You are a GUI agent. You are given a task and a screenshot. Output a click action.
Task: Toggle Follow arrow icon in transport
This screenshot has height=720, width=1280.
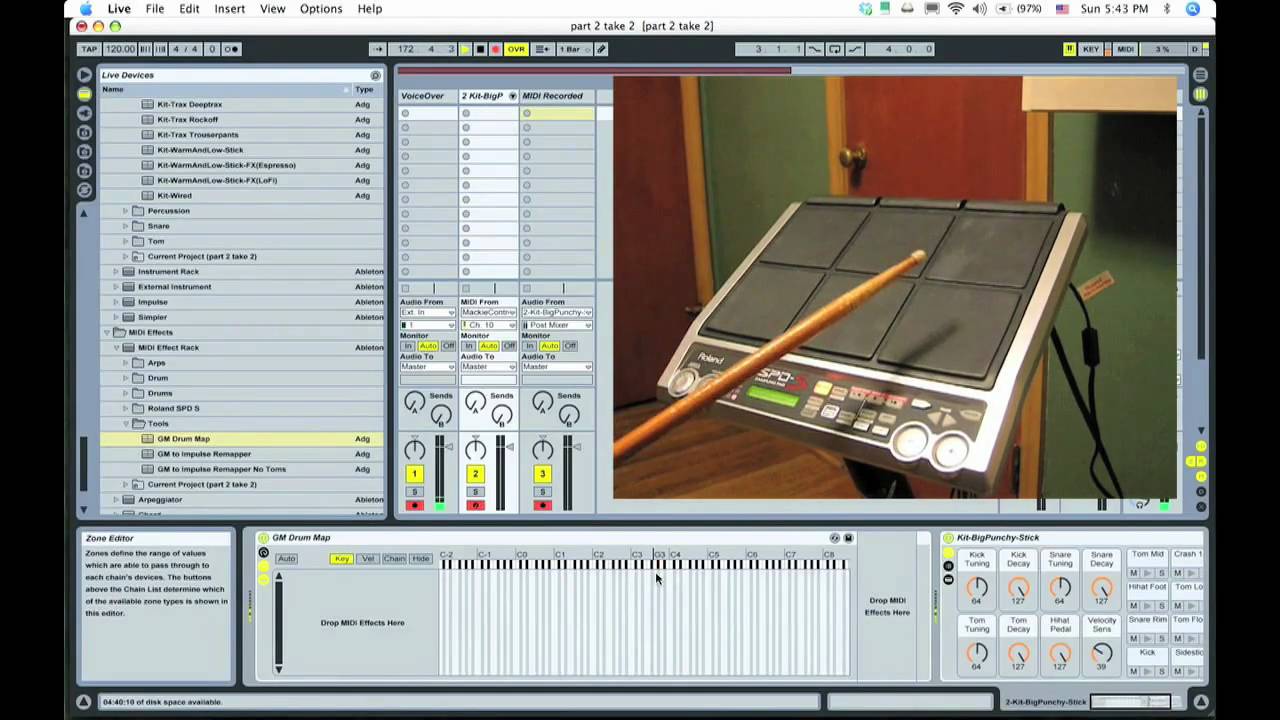coord(377,49)
